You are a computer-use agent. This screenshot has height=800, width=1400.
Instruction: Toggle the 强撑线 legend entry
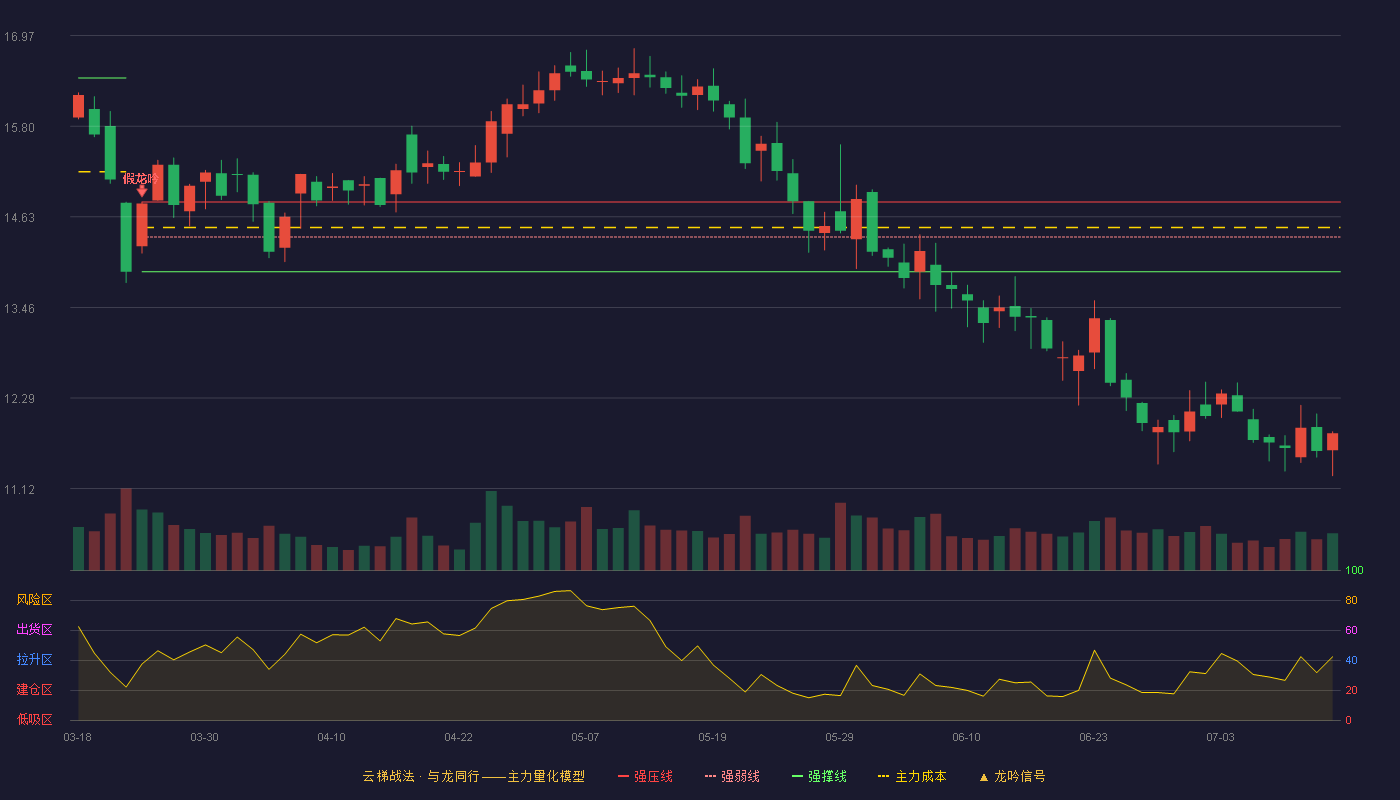pos(819,776)
